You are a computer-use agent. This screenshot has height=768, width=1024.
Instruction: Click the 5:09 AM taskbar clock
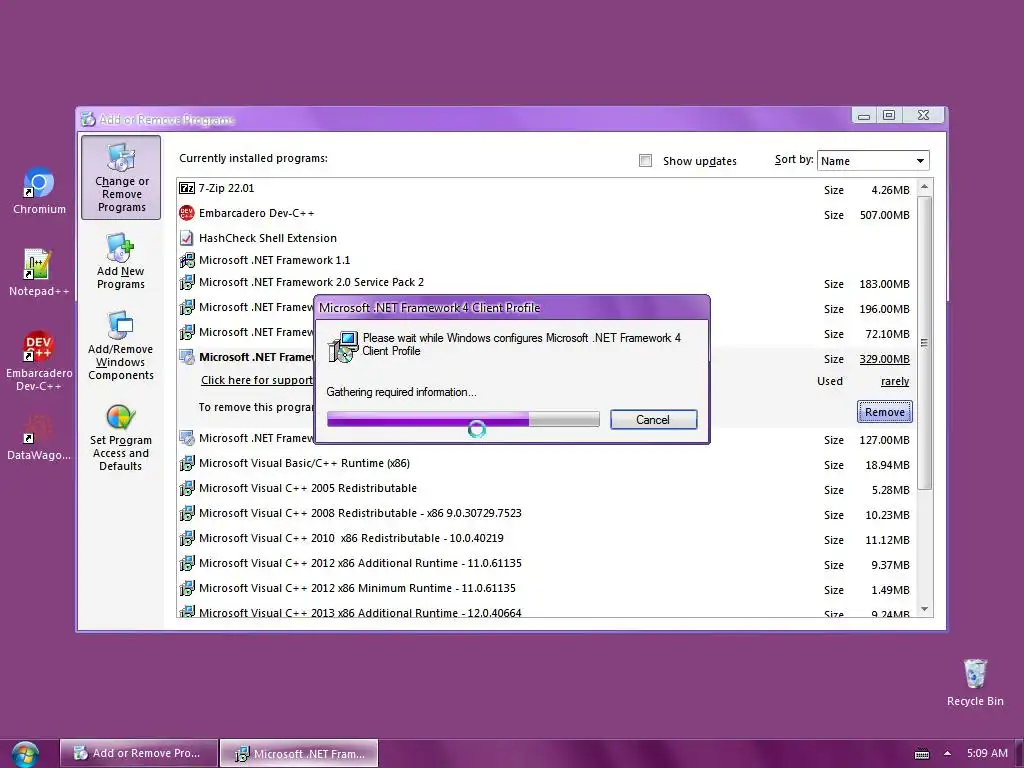pos(987,753)
